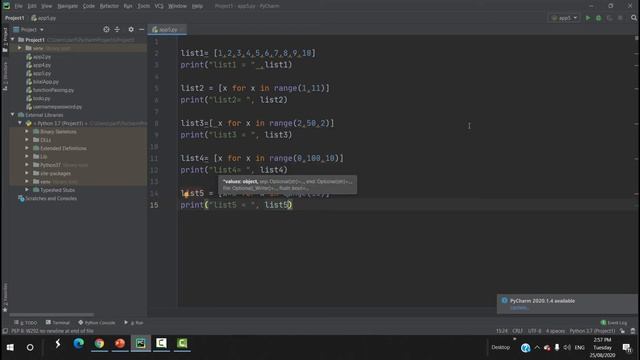The width and height of the screenshot is (640, 360).
Task: Open the VCS menu
Action: point(159,6)
